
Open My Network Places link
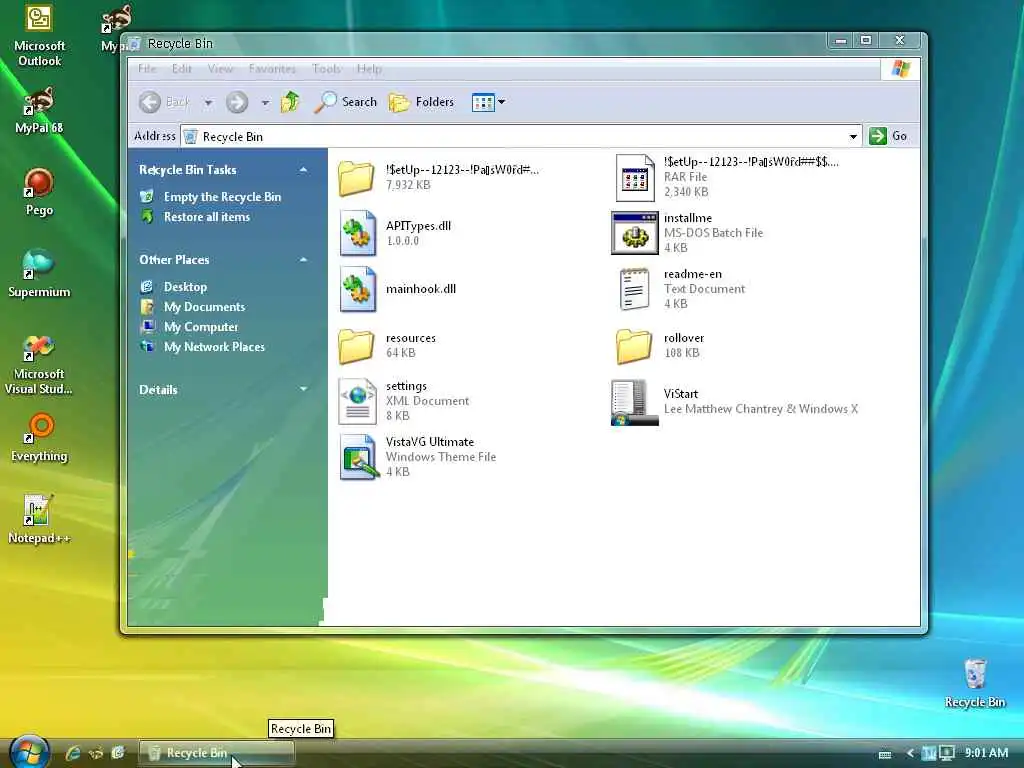pyautogui.click(x=214, y=347)
